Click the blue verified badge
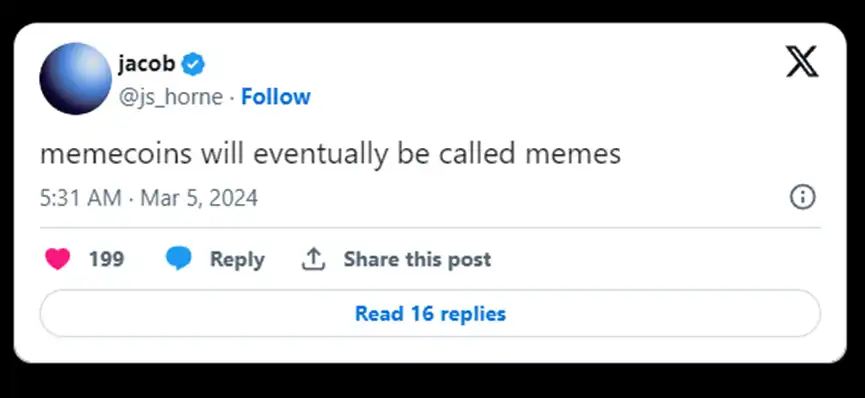865x398 pixels. tap(193, 65)
